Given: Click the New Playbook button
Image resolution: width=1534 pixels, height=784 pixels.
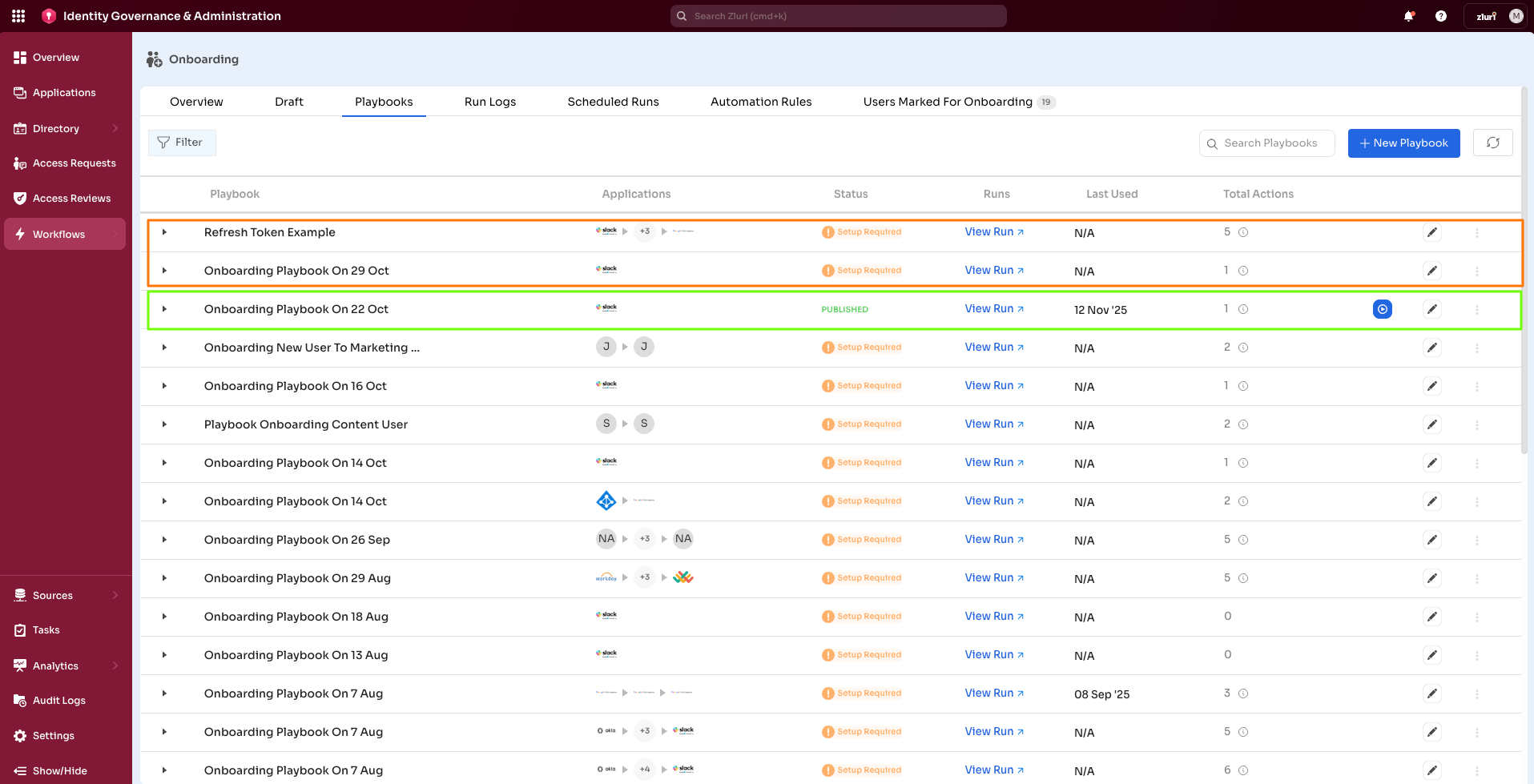Looking at the screenshot, I should [x=1403, y=143].
